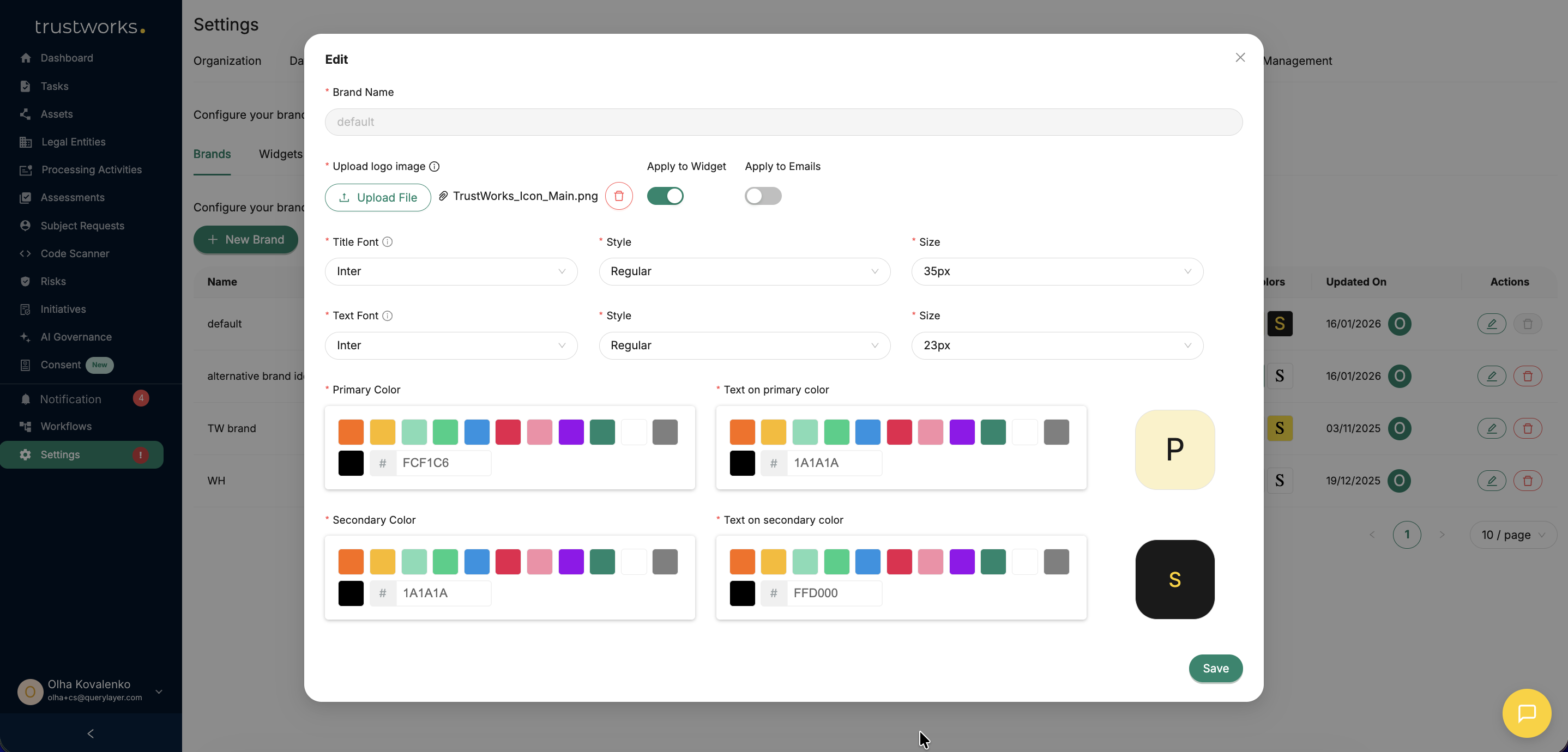Image resolution: width=1568 pixels, height=752 pixels.
Task: Click the Save button
Action: pyautogui.click(x=1215, y=668)
